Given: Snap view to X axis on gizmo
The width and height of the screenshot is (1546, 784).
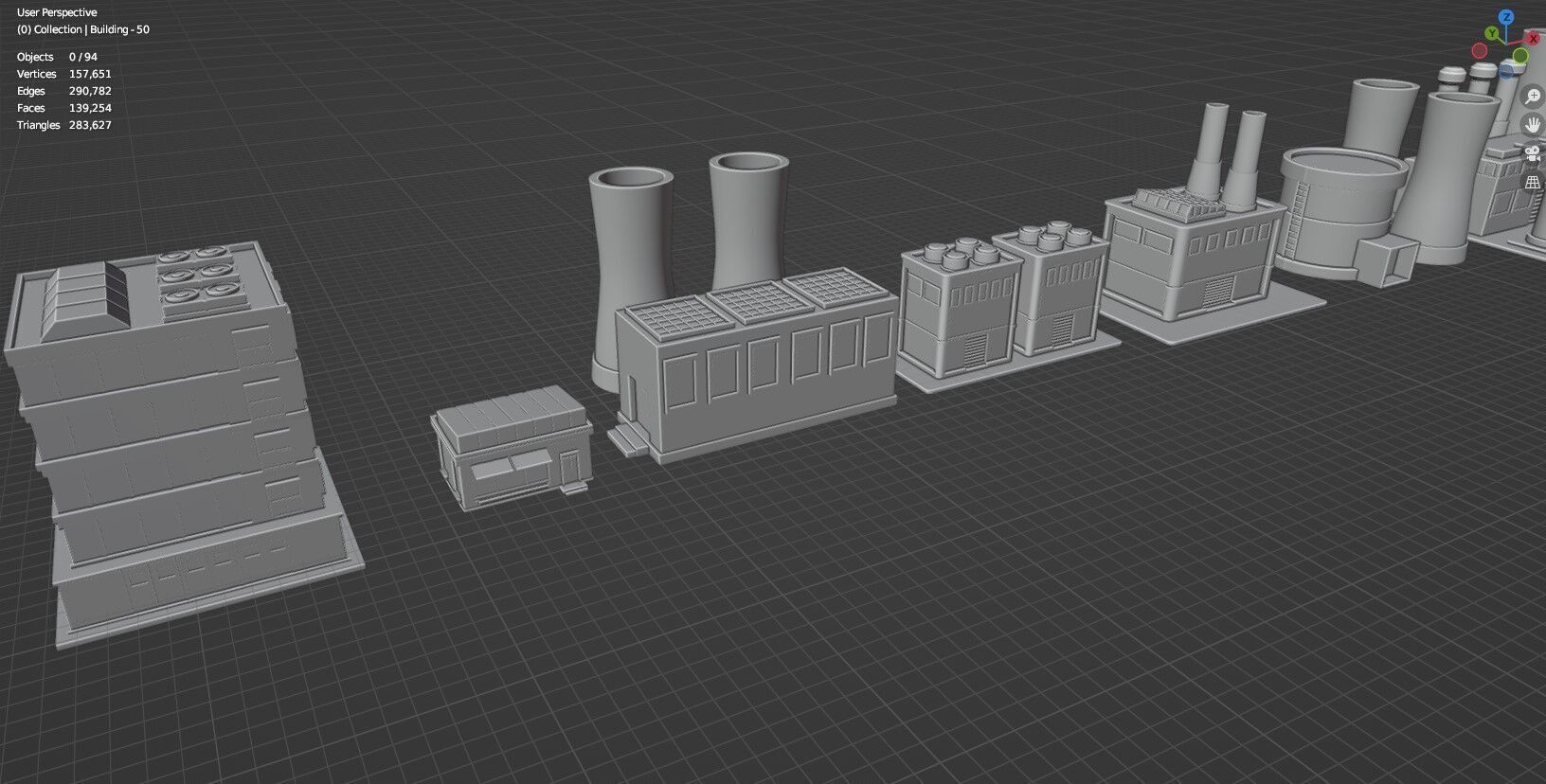Looking at the screenshot, I should coord(1534,38).
